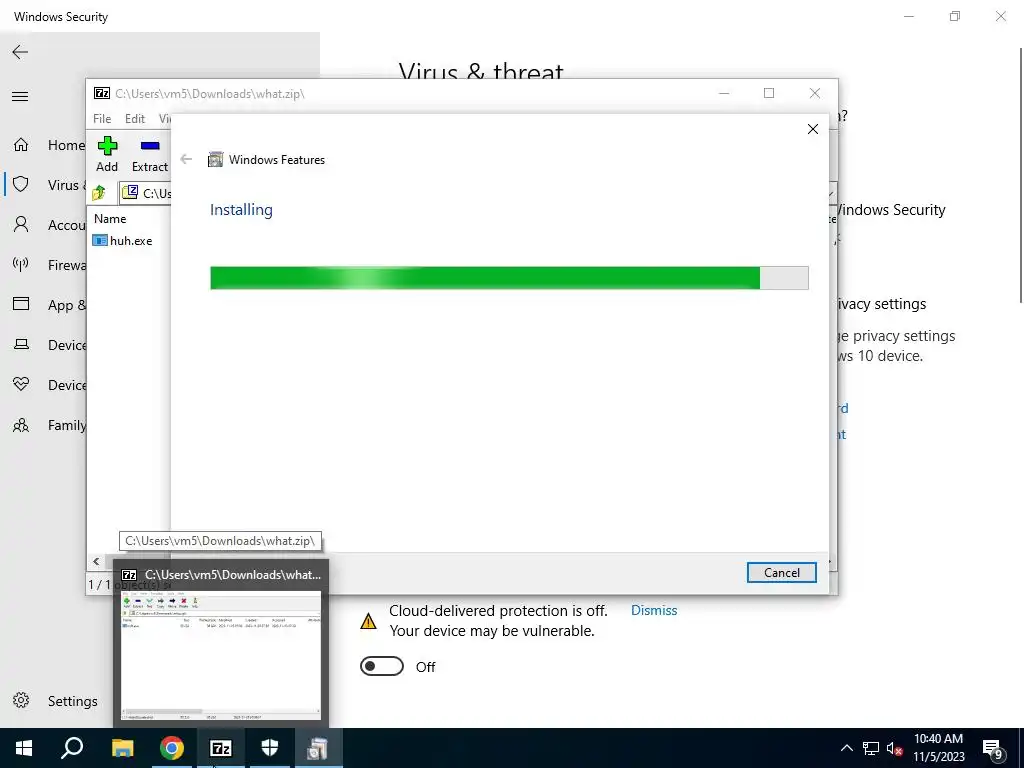Open Firewall & network protection icon
1024x768 pixels.
pos(21,264)
